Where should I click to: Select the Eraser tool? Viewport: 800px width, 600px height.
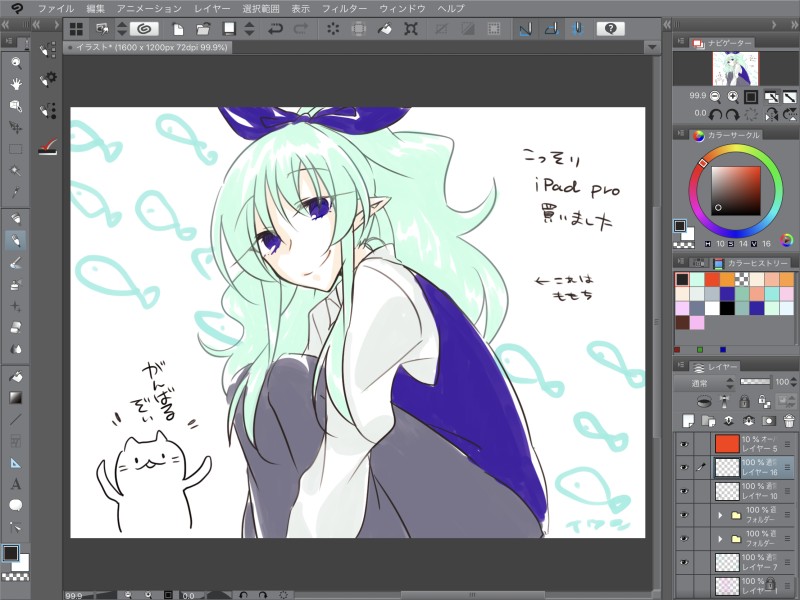coord(16,328)
